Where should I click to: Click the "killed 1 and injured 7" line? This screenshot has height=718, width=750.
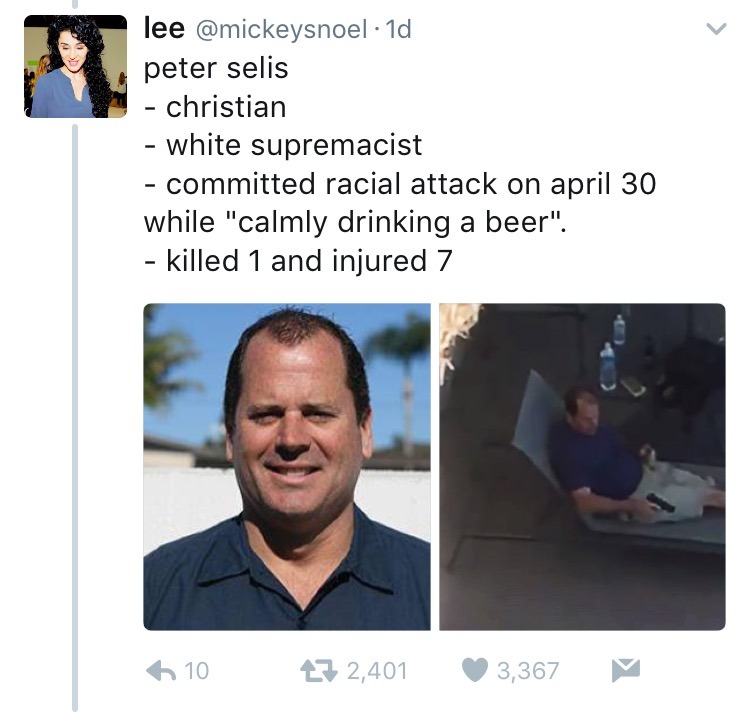click(298, 261)
